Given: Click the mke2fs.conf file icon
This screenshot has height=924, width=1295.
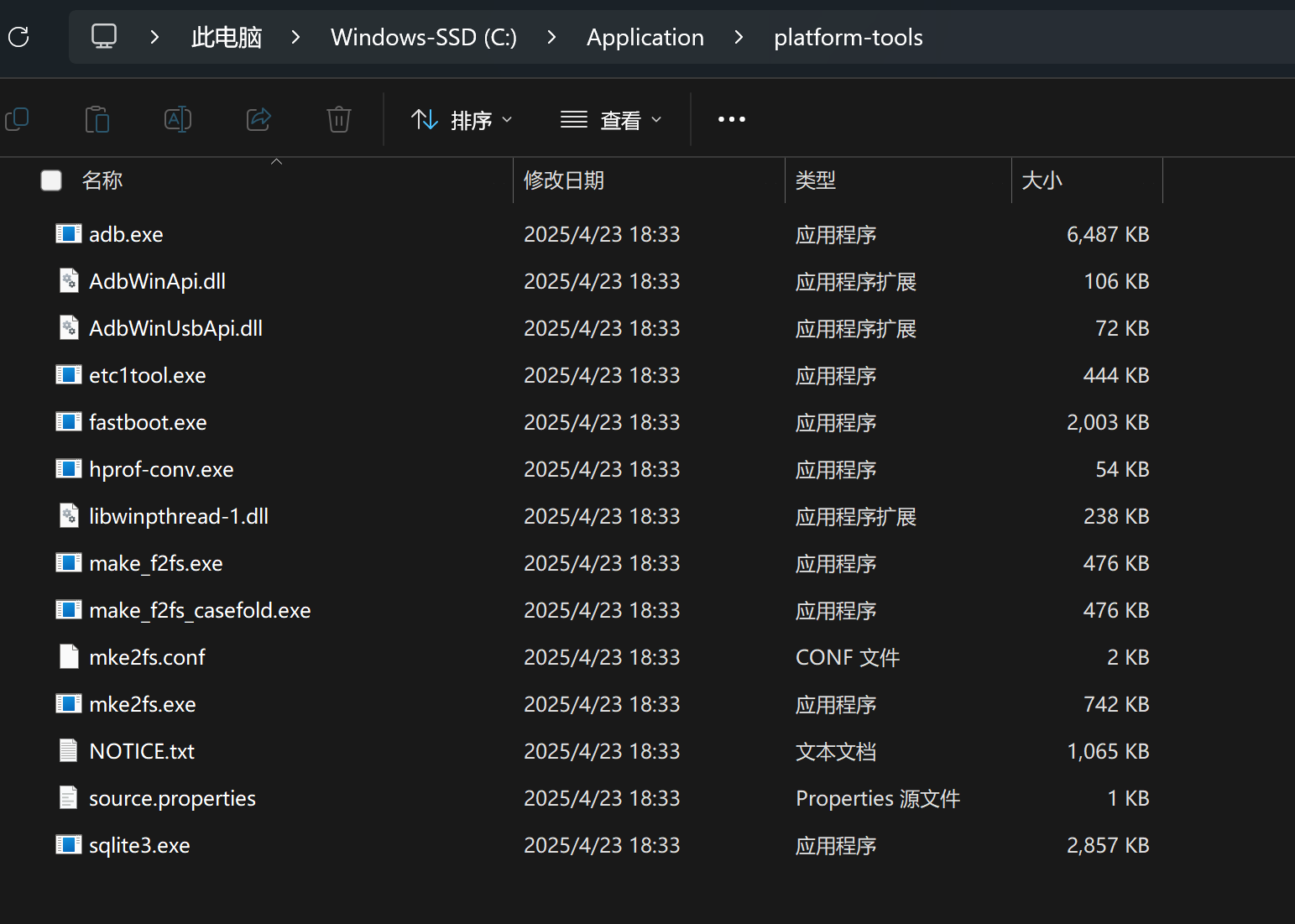Looking at the screenshot, I should (x=69, y=656).
